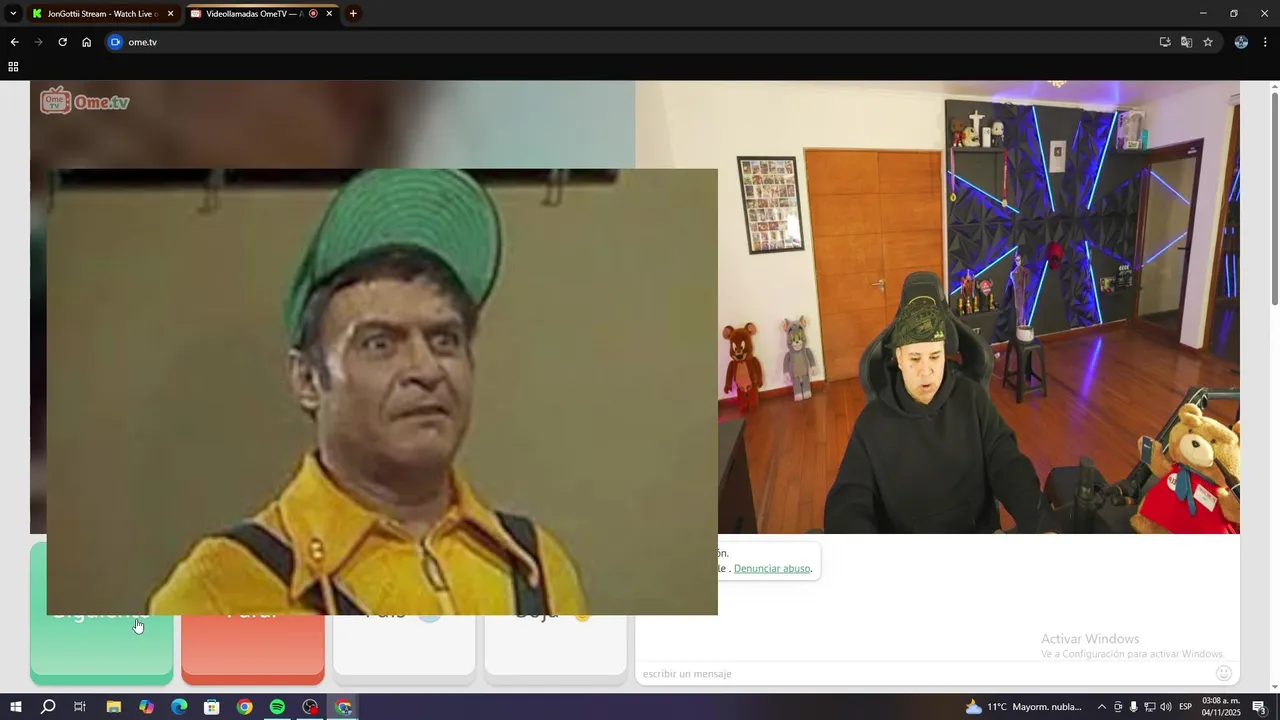Open Windows taskbar search
The image size is (1280, 720).
(48, 707)
